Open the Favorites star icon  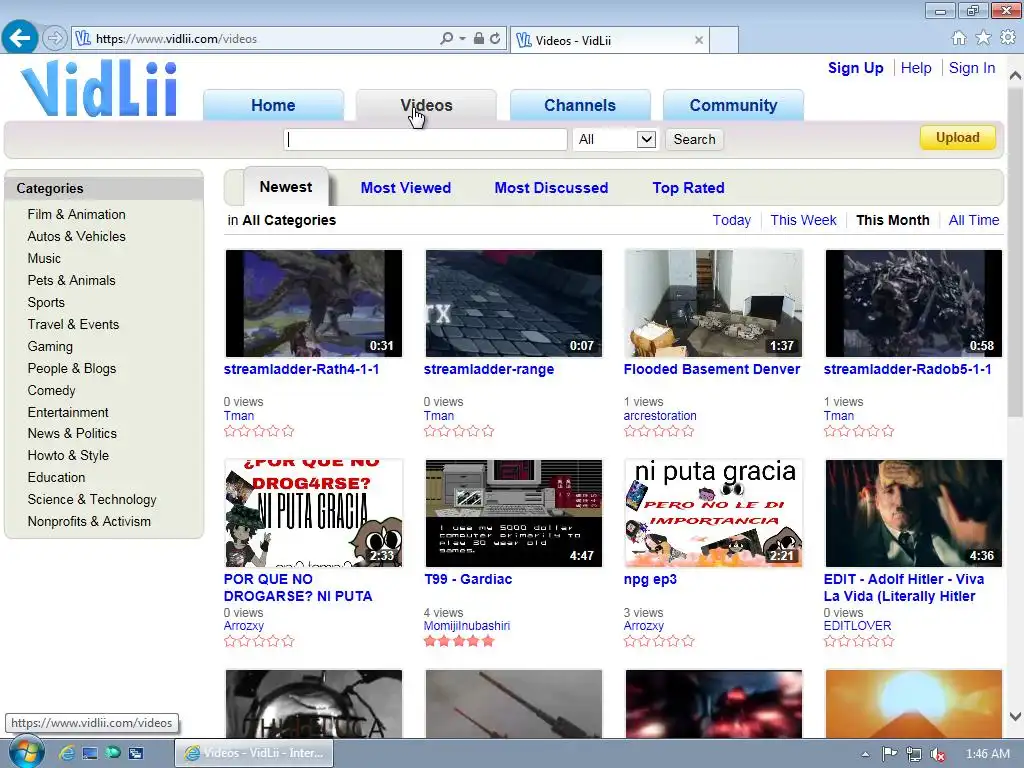point(983,38)
